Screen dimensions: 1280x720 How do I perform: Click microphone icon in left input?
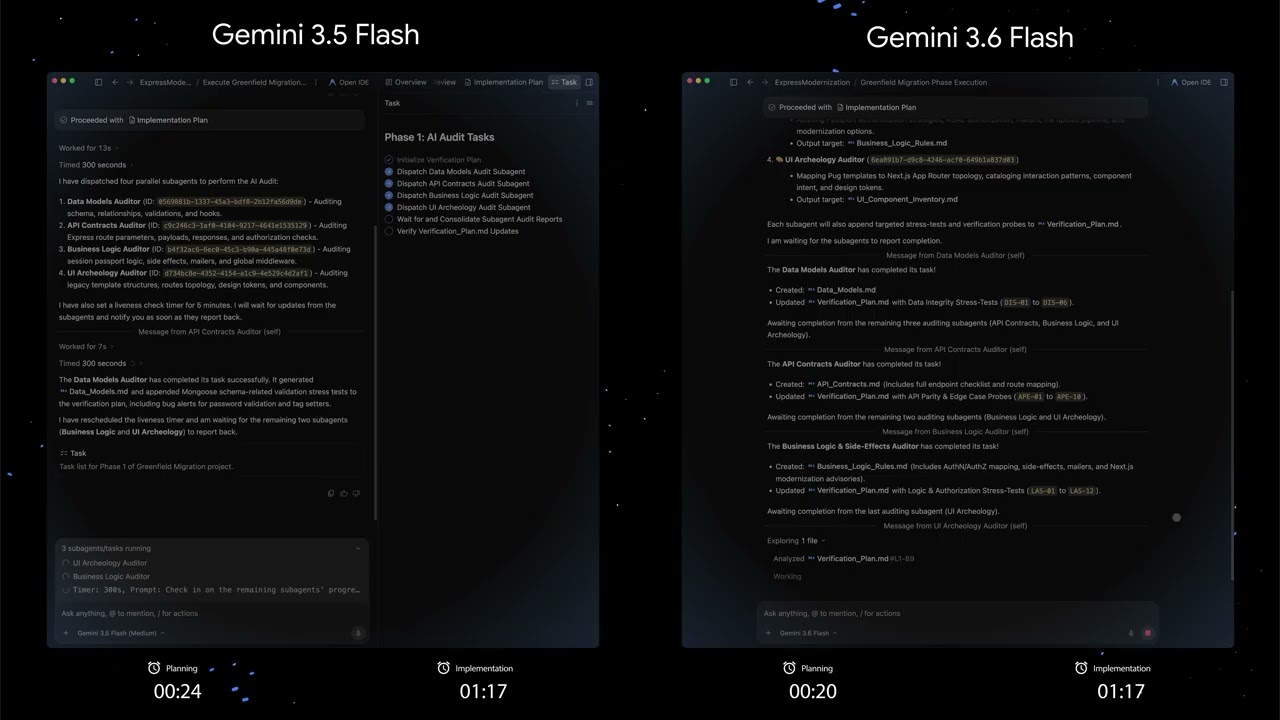(x=357, y=633)
